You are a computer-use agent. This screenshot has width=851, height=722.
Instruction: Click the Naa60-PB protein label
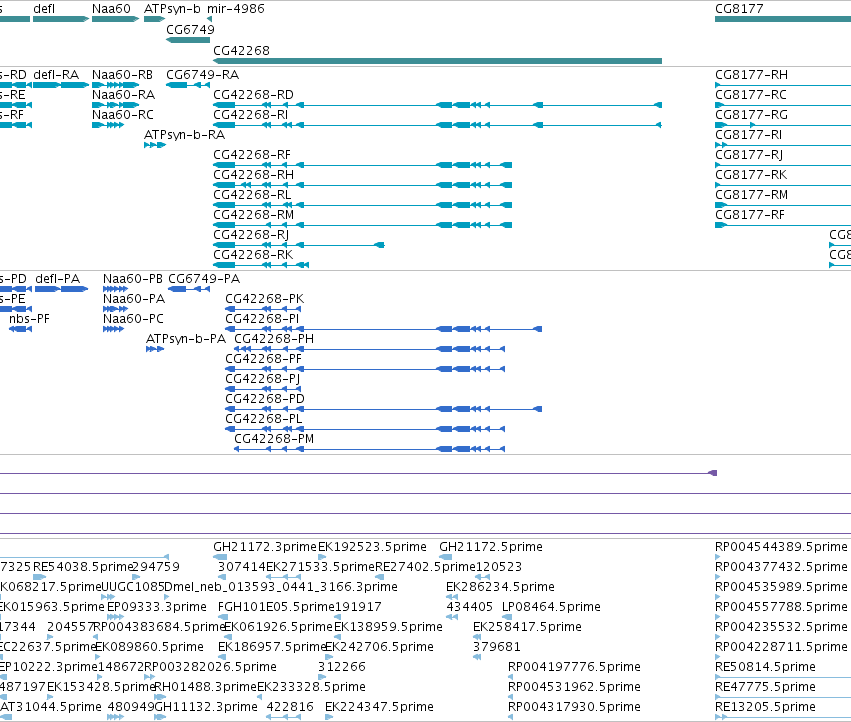[x=133, y=279]
